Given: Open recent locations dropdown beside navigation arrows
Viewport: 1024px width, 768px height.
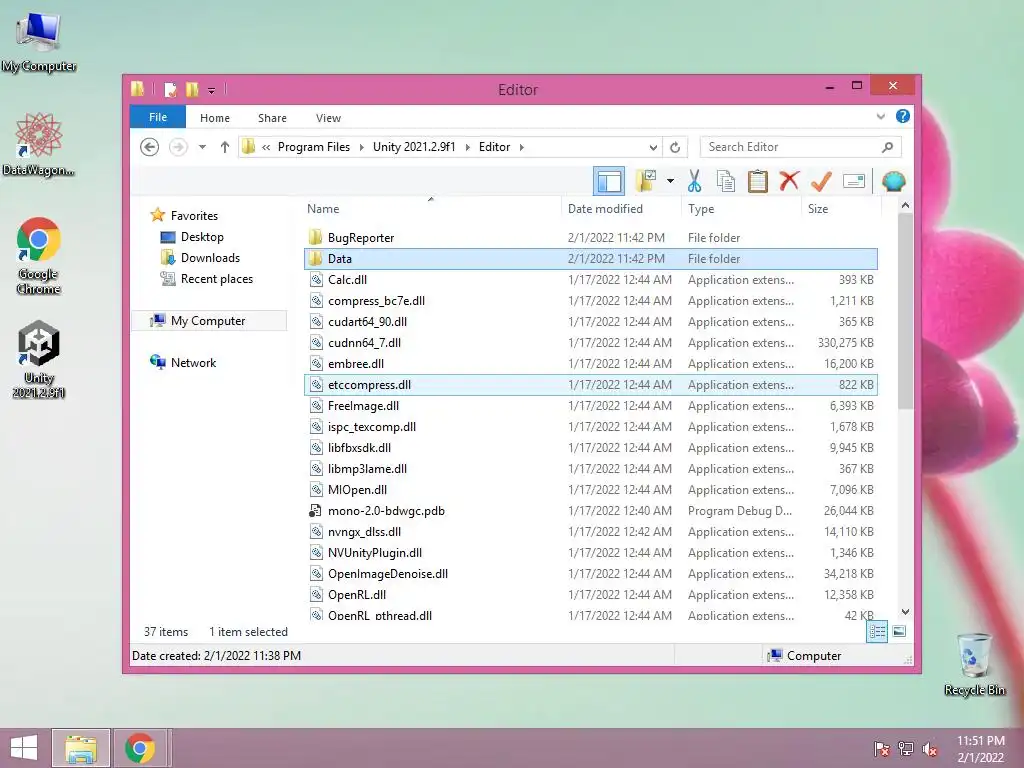Looking at the screenshot, I should (202, 147).
